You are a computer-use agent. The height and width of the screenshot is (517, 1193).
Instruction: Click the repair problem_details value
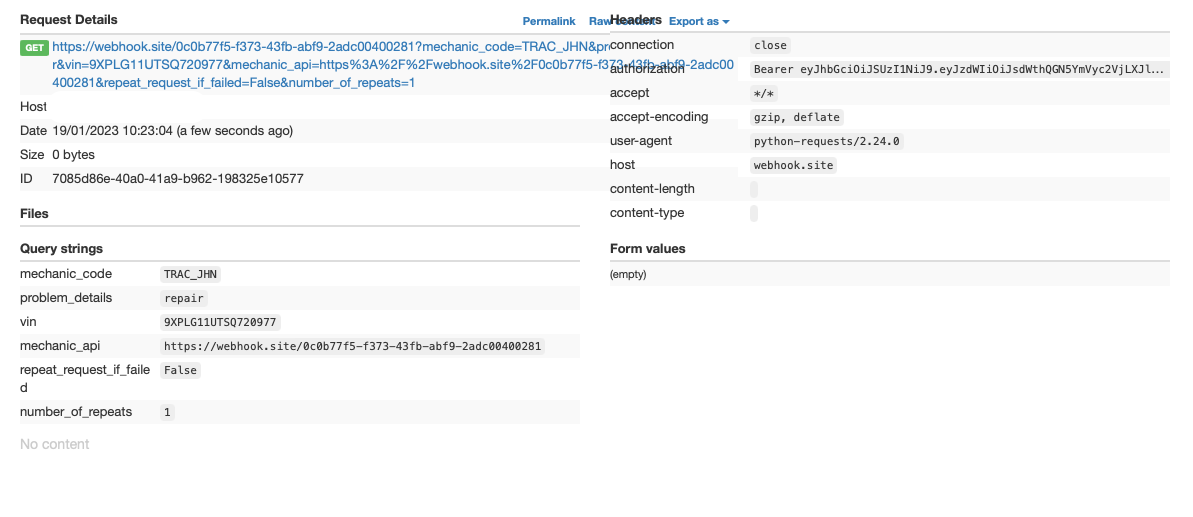(184, 298)
